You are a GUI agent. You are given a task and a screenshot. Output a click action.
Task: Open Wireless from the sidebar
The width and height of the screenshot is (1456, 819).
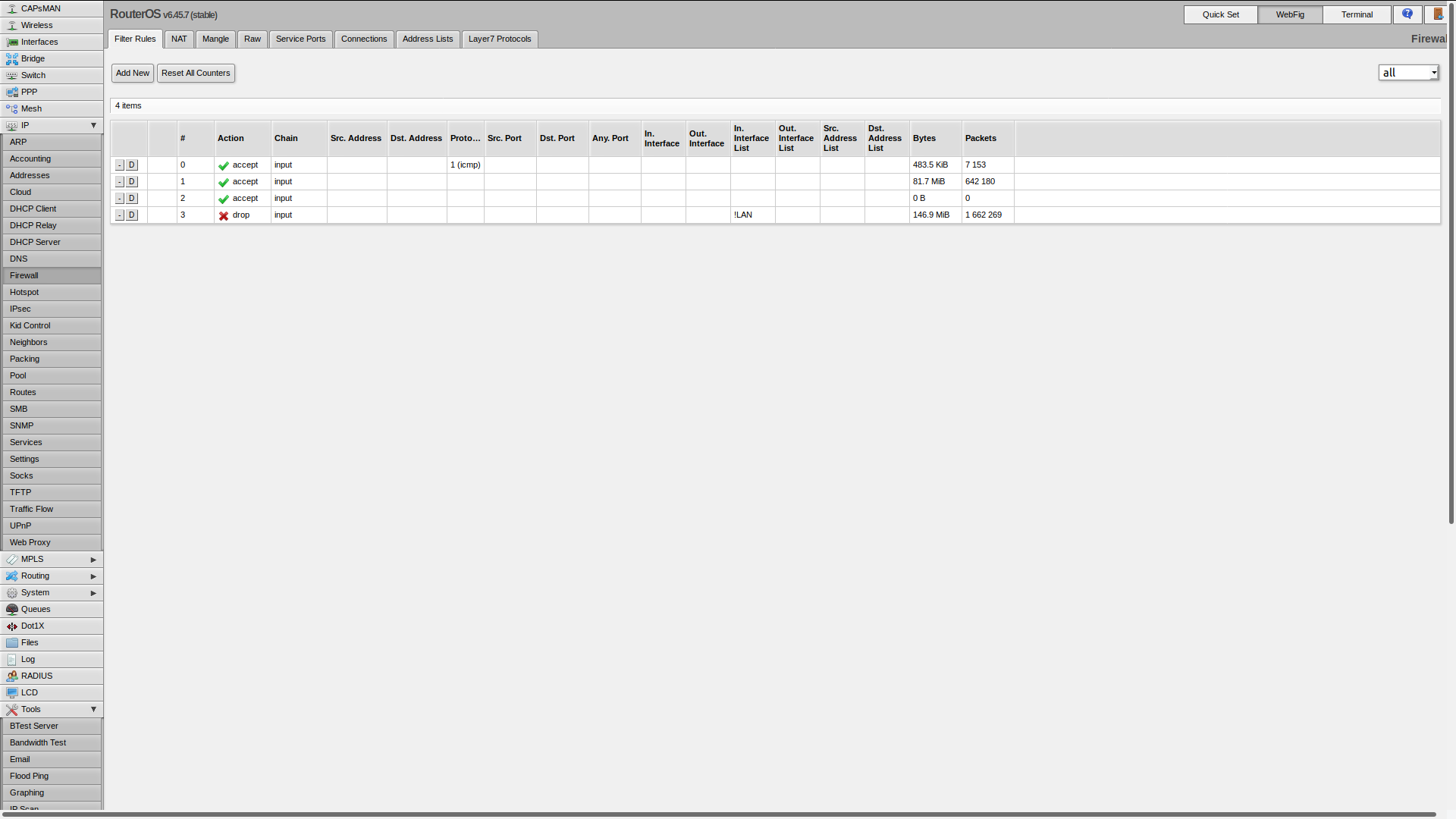36,25
